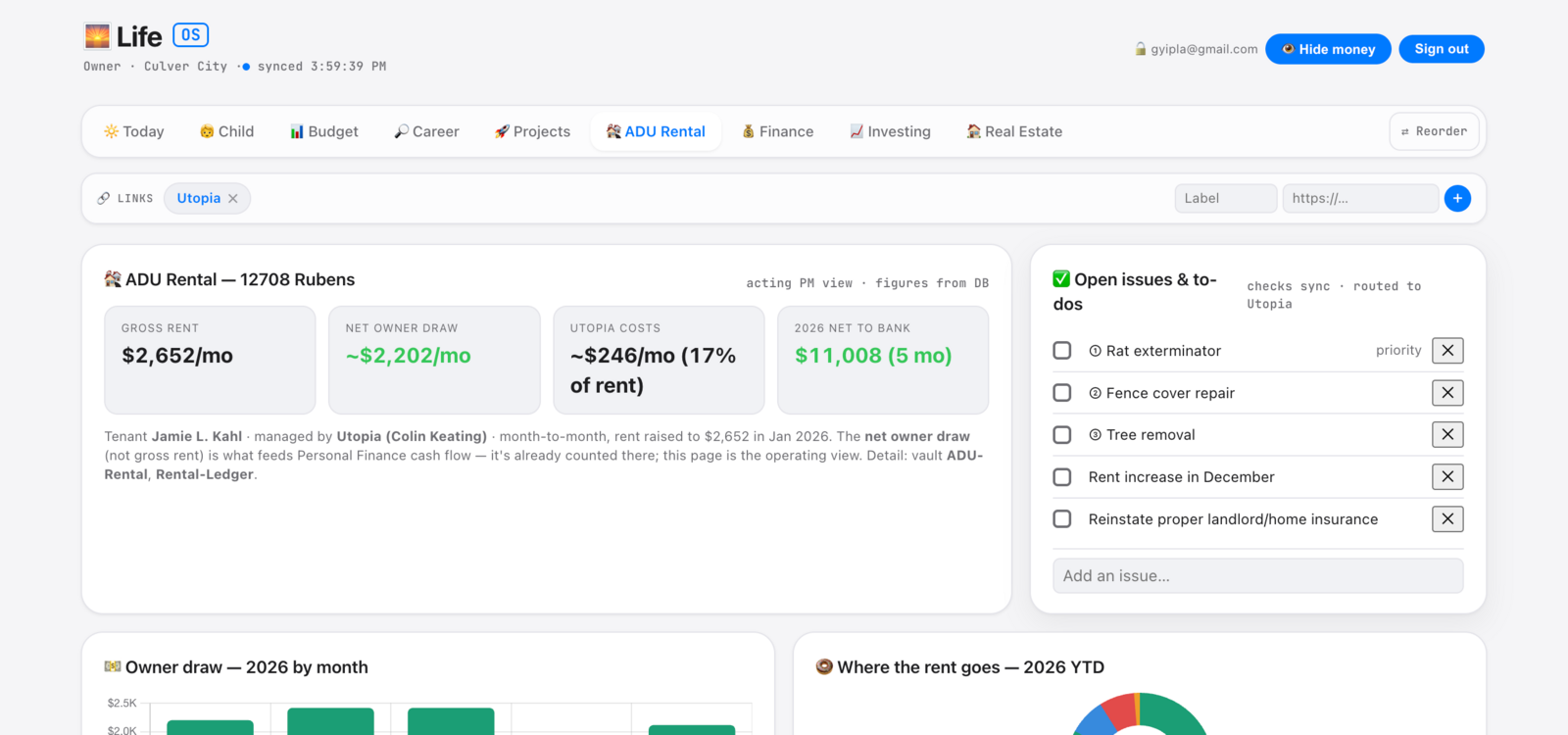The height and width of the screenshot is (735, 1568).
Task: Delete the Rat exterminator issue
Action: tap(1447, 351)
